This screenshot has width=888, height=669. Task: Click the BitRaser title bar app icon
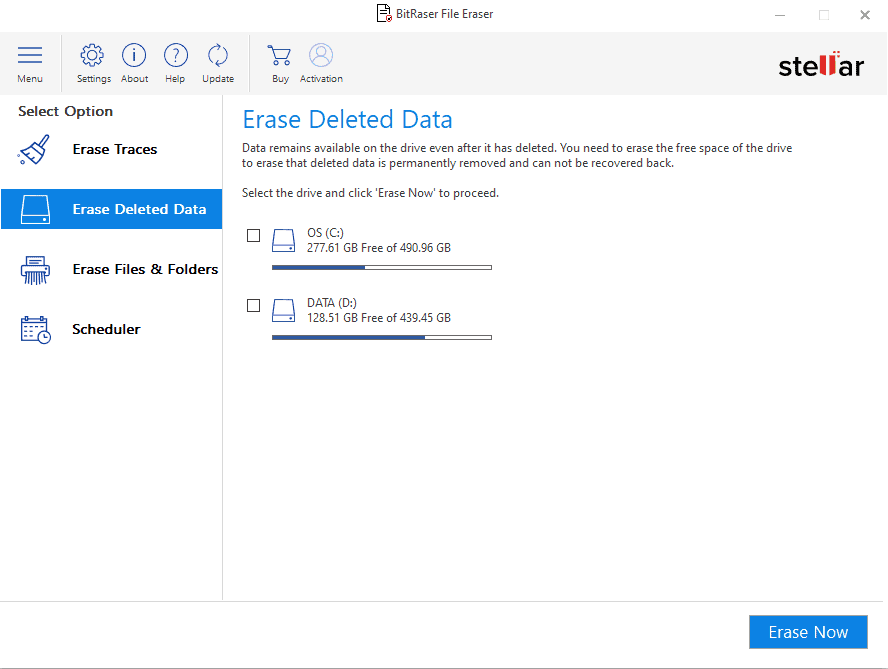point(384,13)
